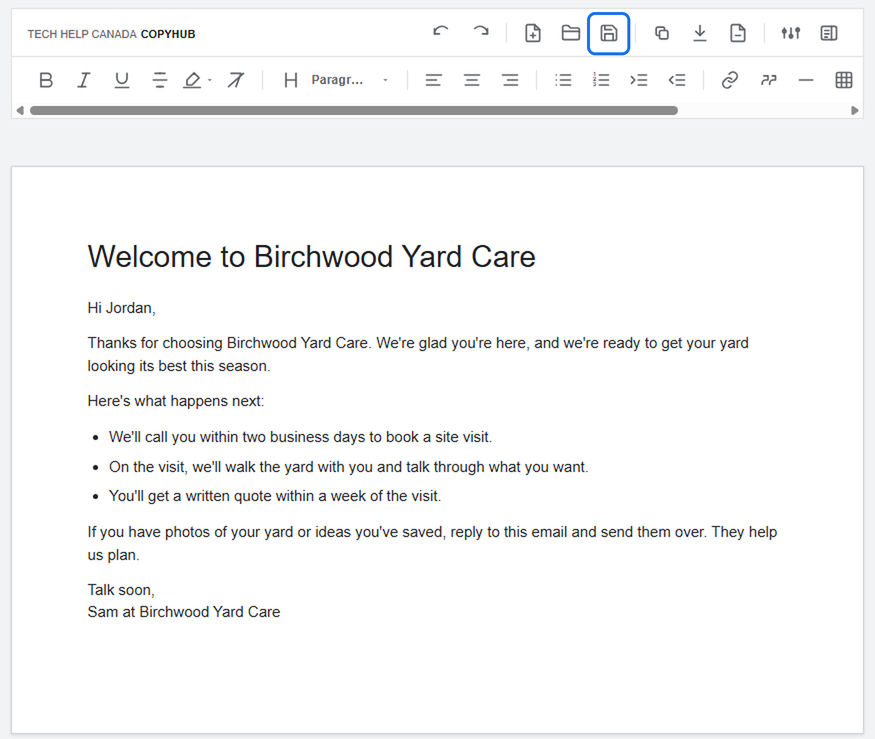Image resolution: width=875 pixels, height=739 pixels.
Task: Click the signature 'Sam at Birchwood Yard Care'
Action: pyautogui.click(x=184, y=612)
